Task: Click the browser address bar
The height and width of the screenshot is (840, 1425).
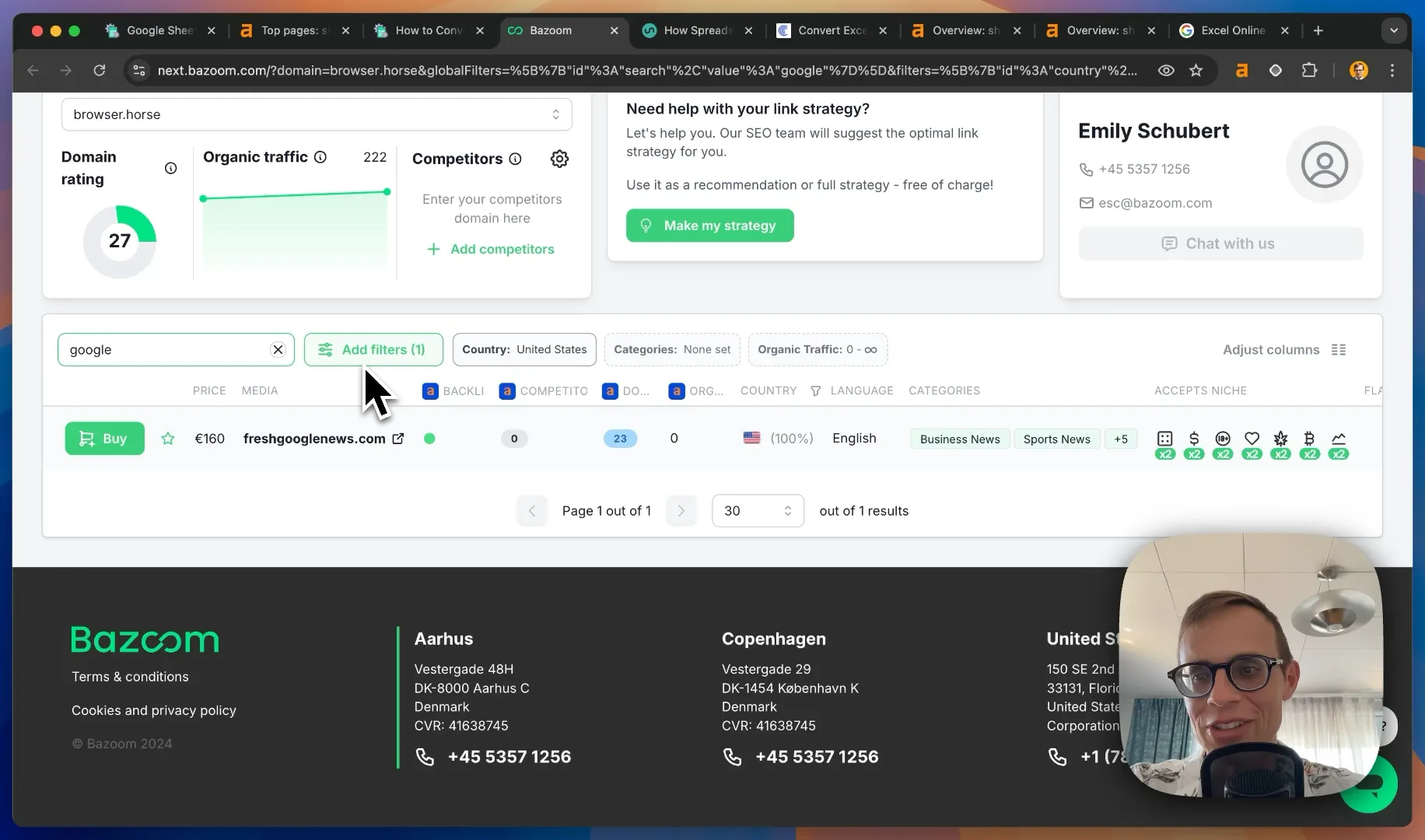Action: click(646, 71)
